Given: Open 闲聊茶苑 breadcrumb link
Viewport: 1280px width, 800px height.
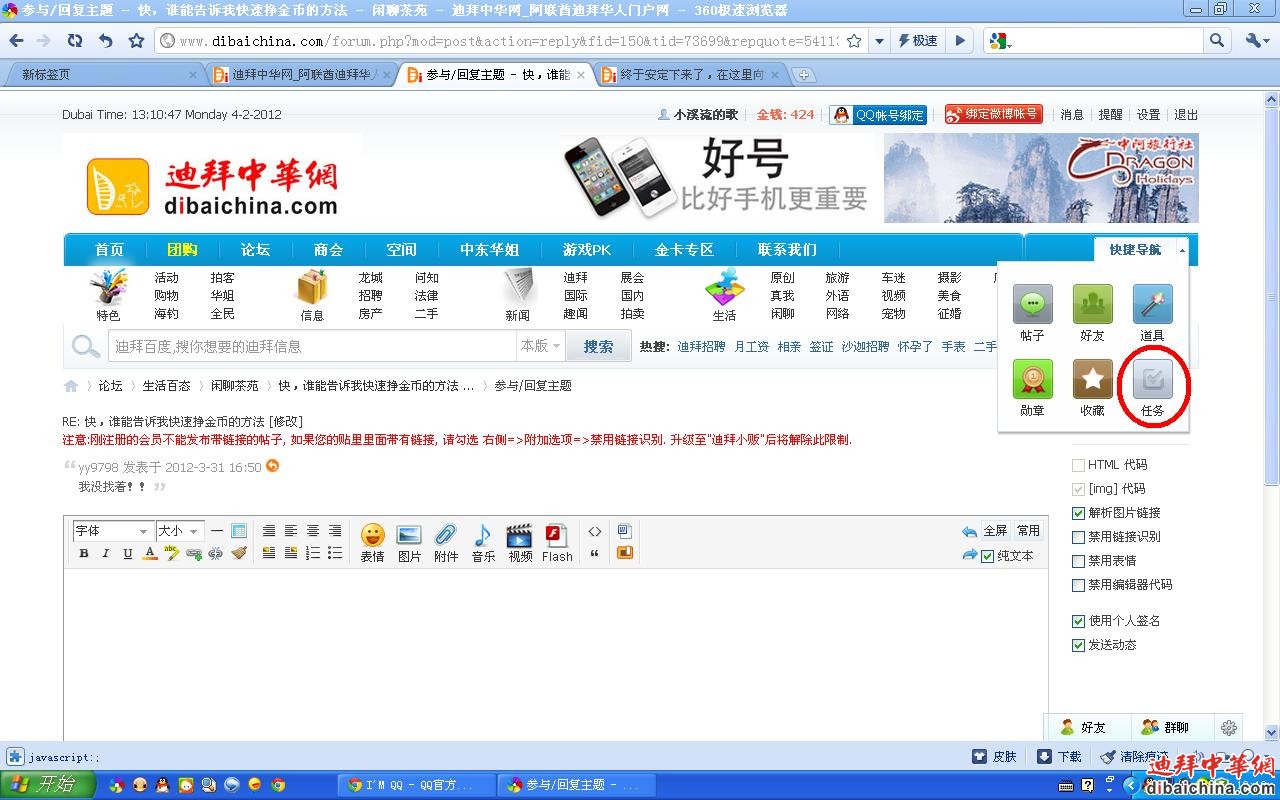Looking at the screenshot, I should [x=235, y=386].
